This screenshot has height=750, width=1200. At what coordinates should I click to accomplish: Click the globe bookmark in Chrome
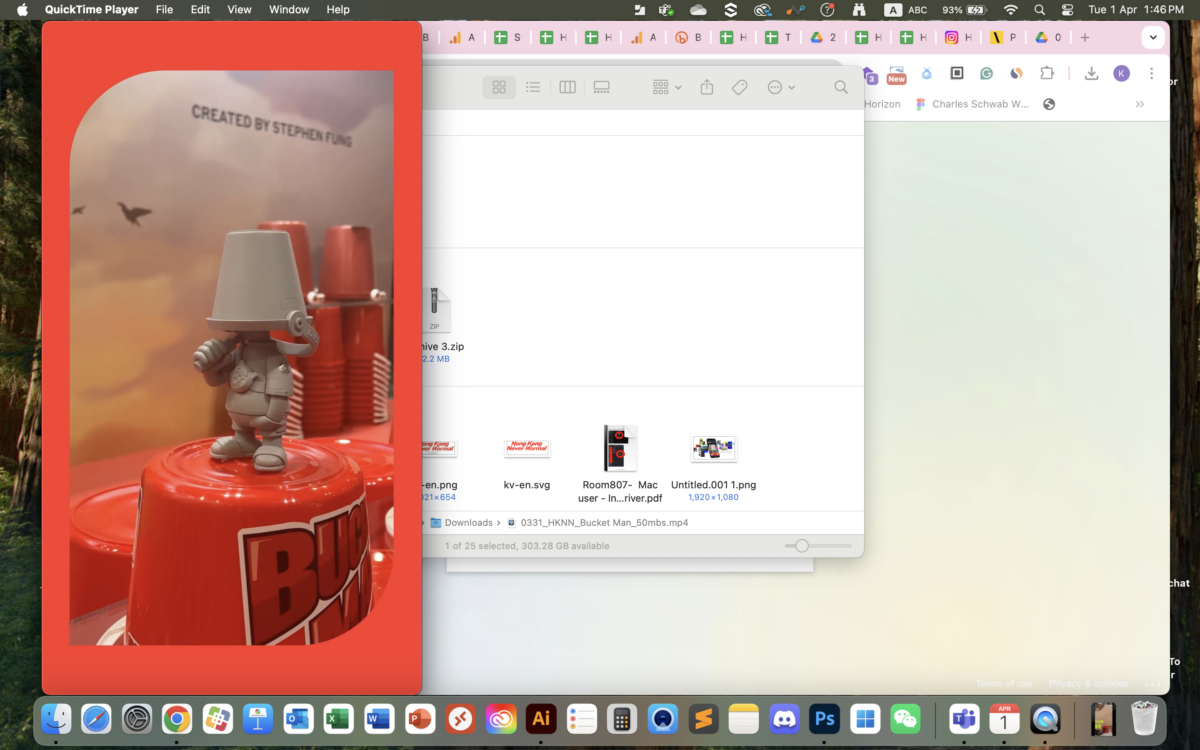pyautogui.click(x=1048, y=104)
